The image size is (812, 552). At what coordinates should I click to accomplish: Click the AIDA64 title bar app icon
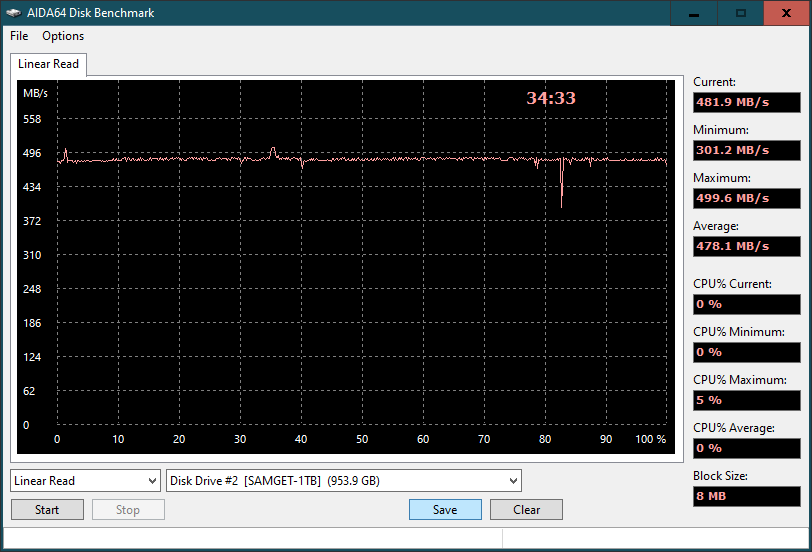pyautogui.click(x=14, y=13)
